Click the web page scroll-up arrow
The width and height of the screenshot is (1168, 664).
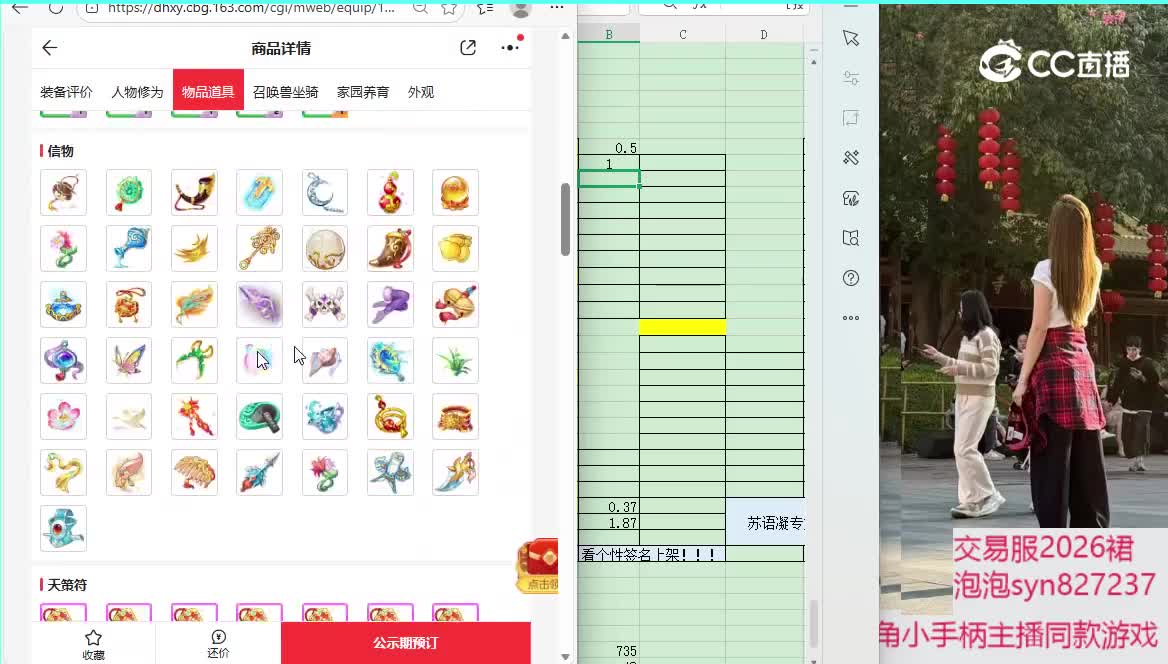click(x=565, y=36)
